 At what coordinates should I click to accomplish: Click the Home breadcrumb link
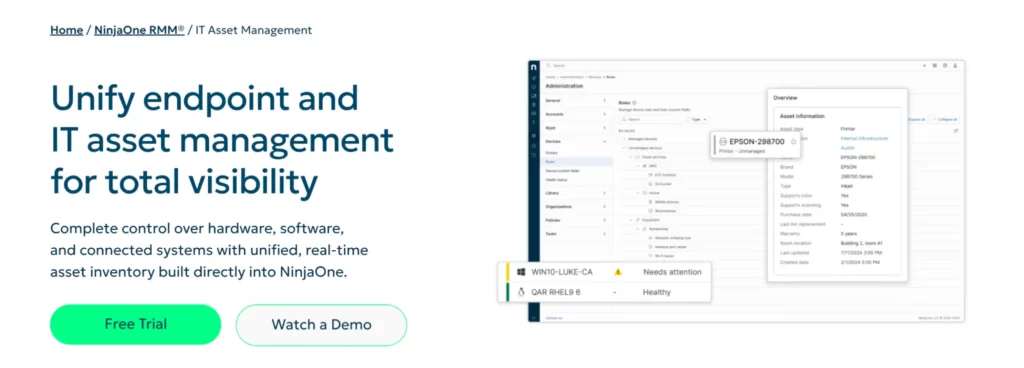point(67,30)
